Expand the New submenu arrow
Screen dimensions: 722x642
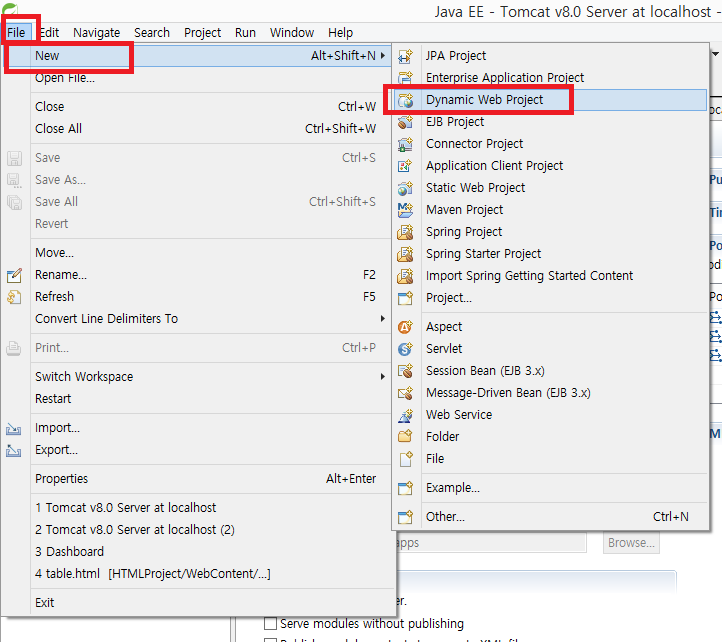point(382,56)
